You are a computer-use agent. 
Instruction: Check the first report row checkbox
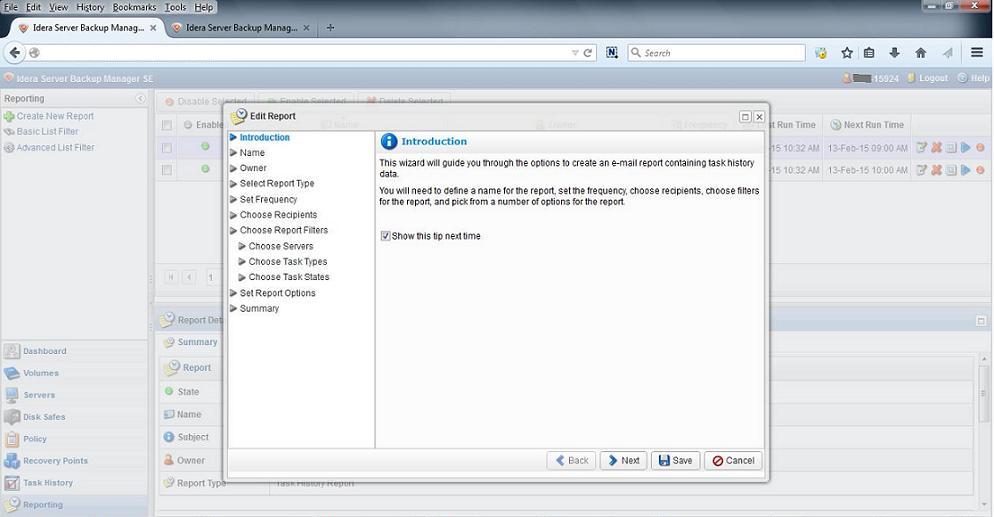click(x=167, y=148)
